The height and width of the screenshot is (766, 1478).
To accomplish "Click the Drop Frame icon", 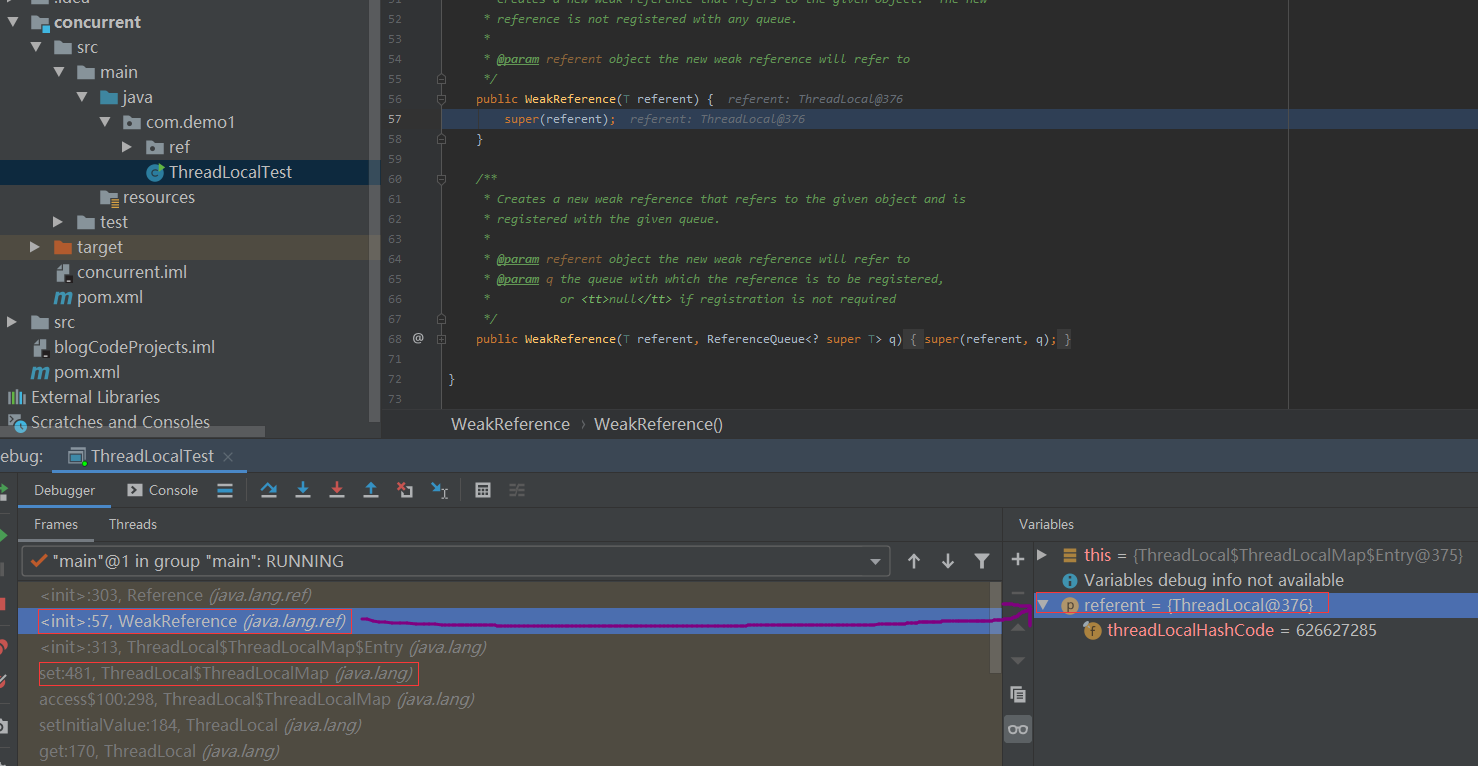I will (x=405, y=490).
